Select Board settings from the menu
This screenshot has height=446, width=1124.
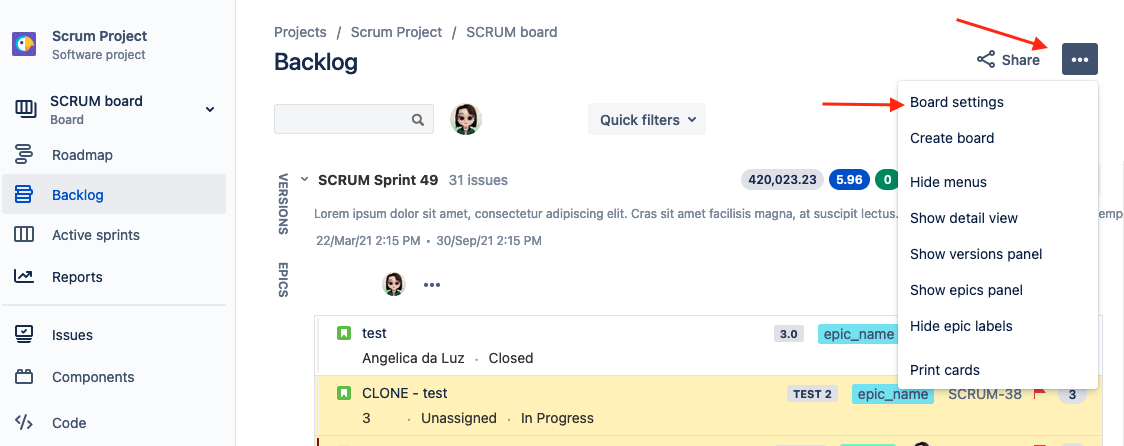(x=957, y=102)
